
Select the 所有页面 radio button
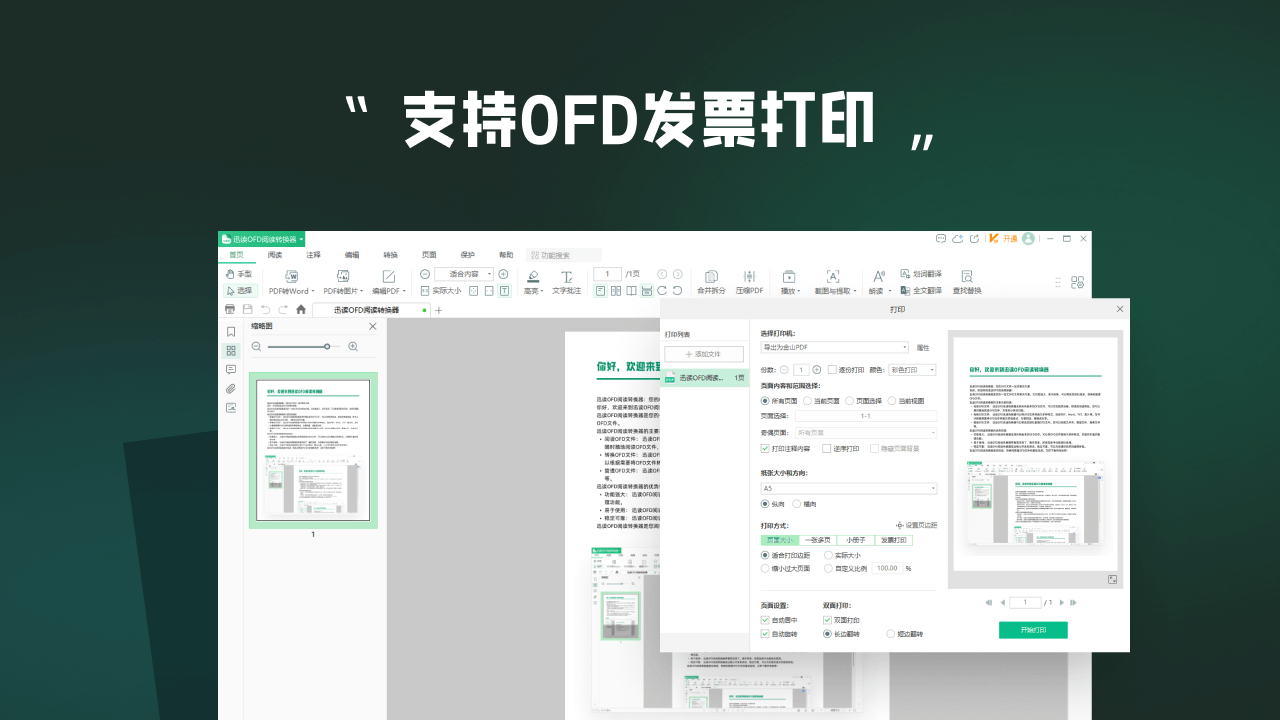(x=765, y=401)
